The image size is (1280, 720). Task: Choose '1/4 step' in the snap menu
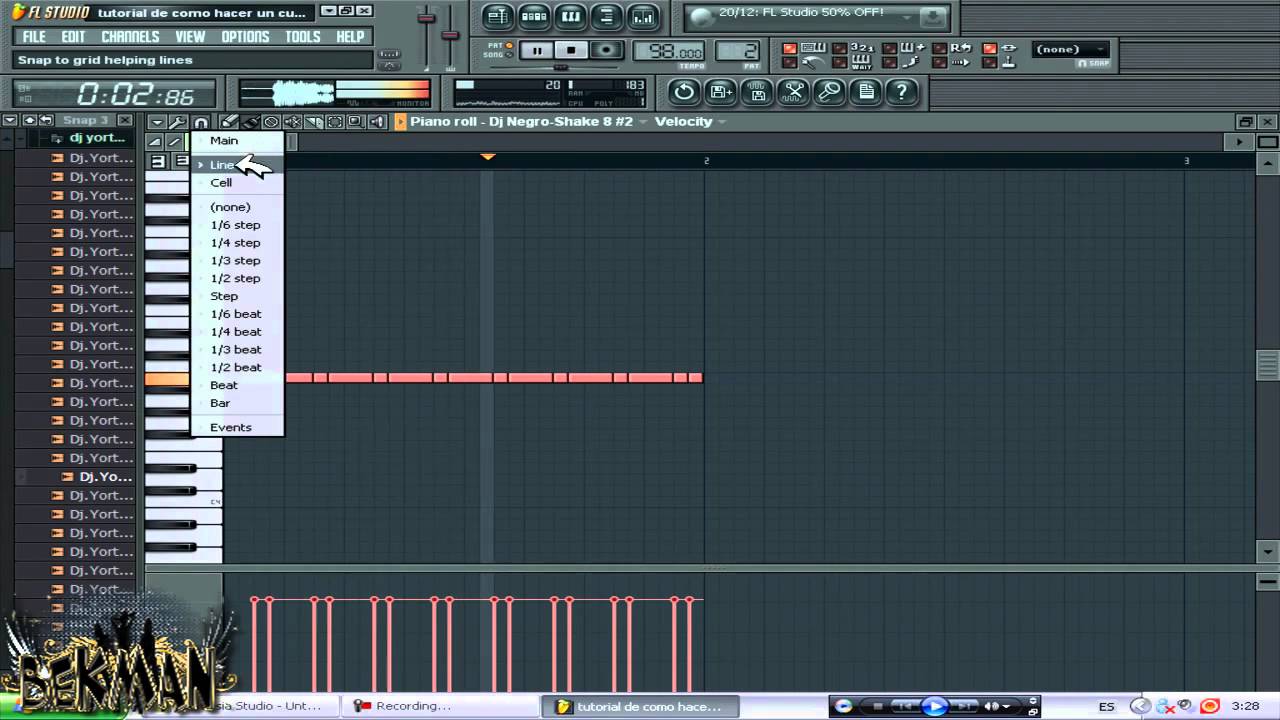click(237, 243)
